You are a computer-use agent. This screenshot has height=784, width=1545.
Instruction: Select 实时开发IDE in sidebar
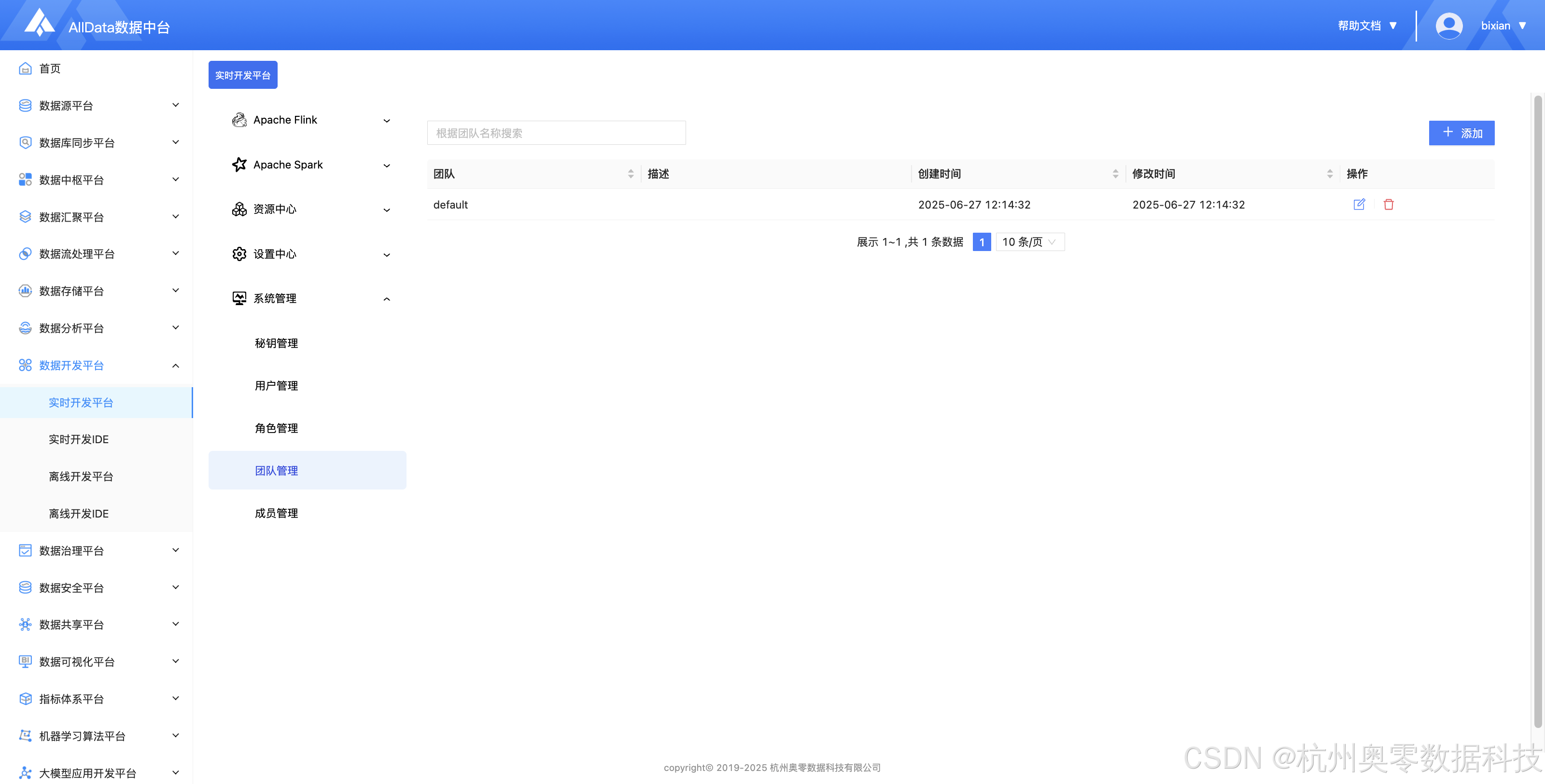click(79, 439)
